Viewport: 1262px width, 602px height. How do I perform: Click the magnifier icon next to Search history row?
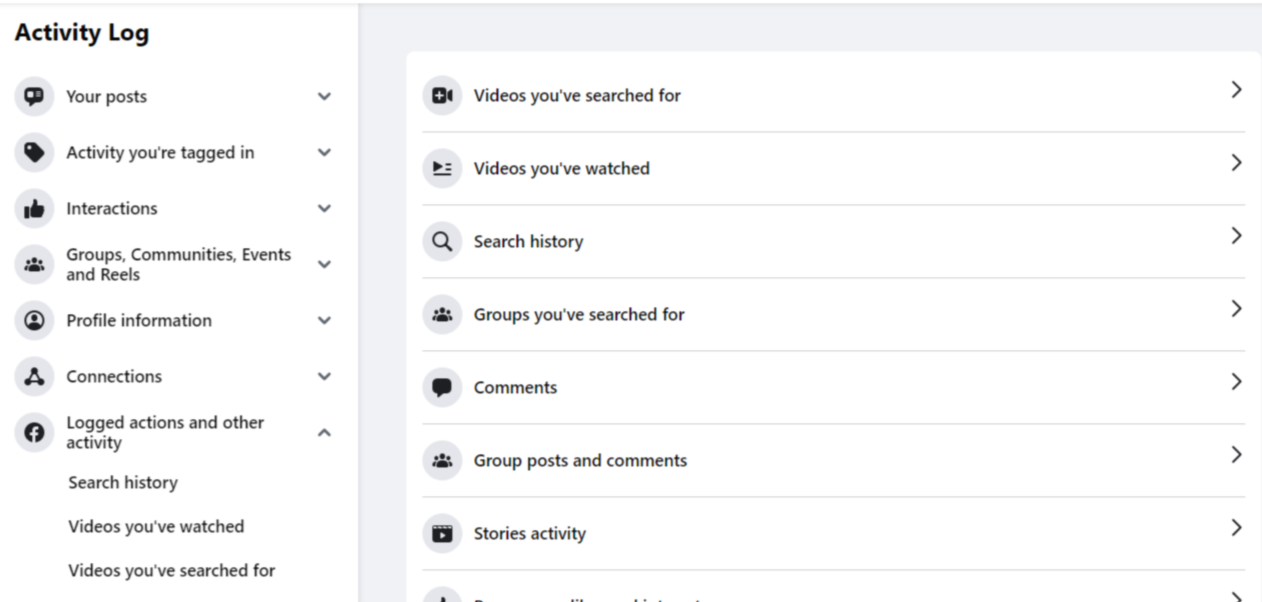(442, 241)
